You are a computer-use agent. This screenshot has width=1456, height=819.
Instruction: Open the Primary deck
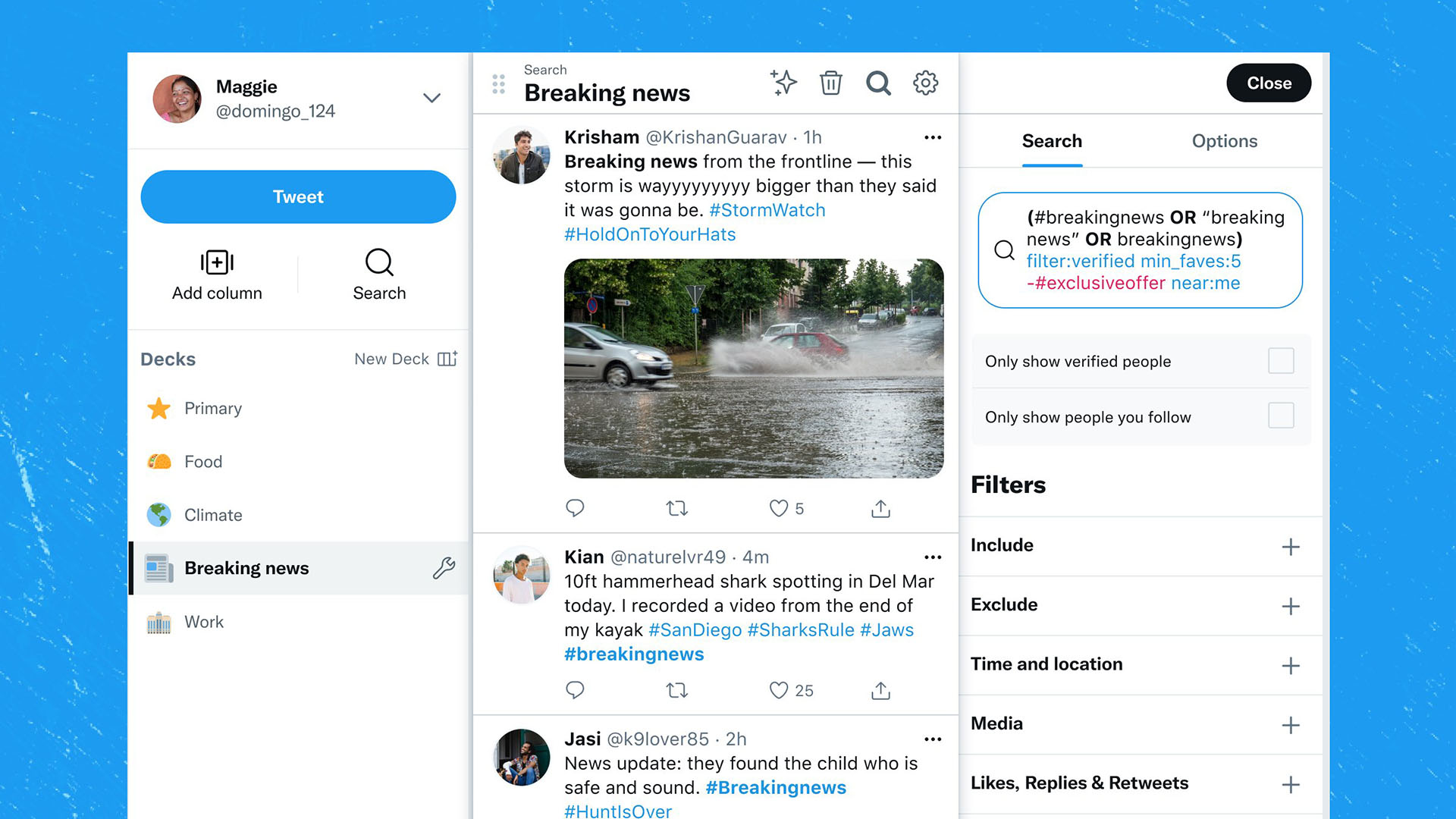(x=300, y=409)
